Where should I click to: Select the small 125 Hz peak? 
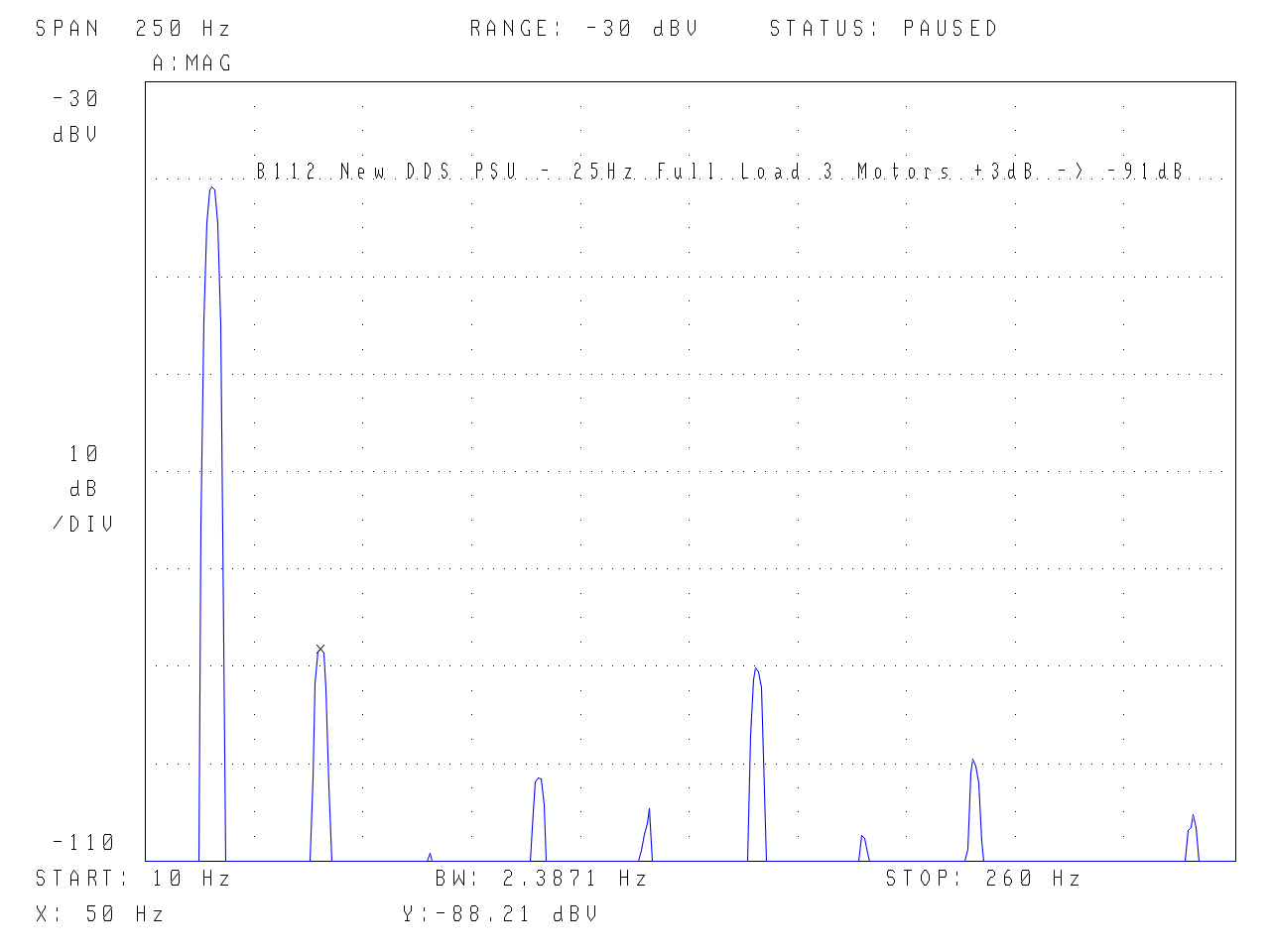648,815
